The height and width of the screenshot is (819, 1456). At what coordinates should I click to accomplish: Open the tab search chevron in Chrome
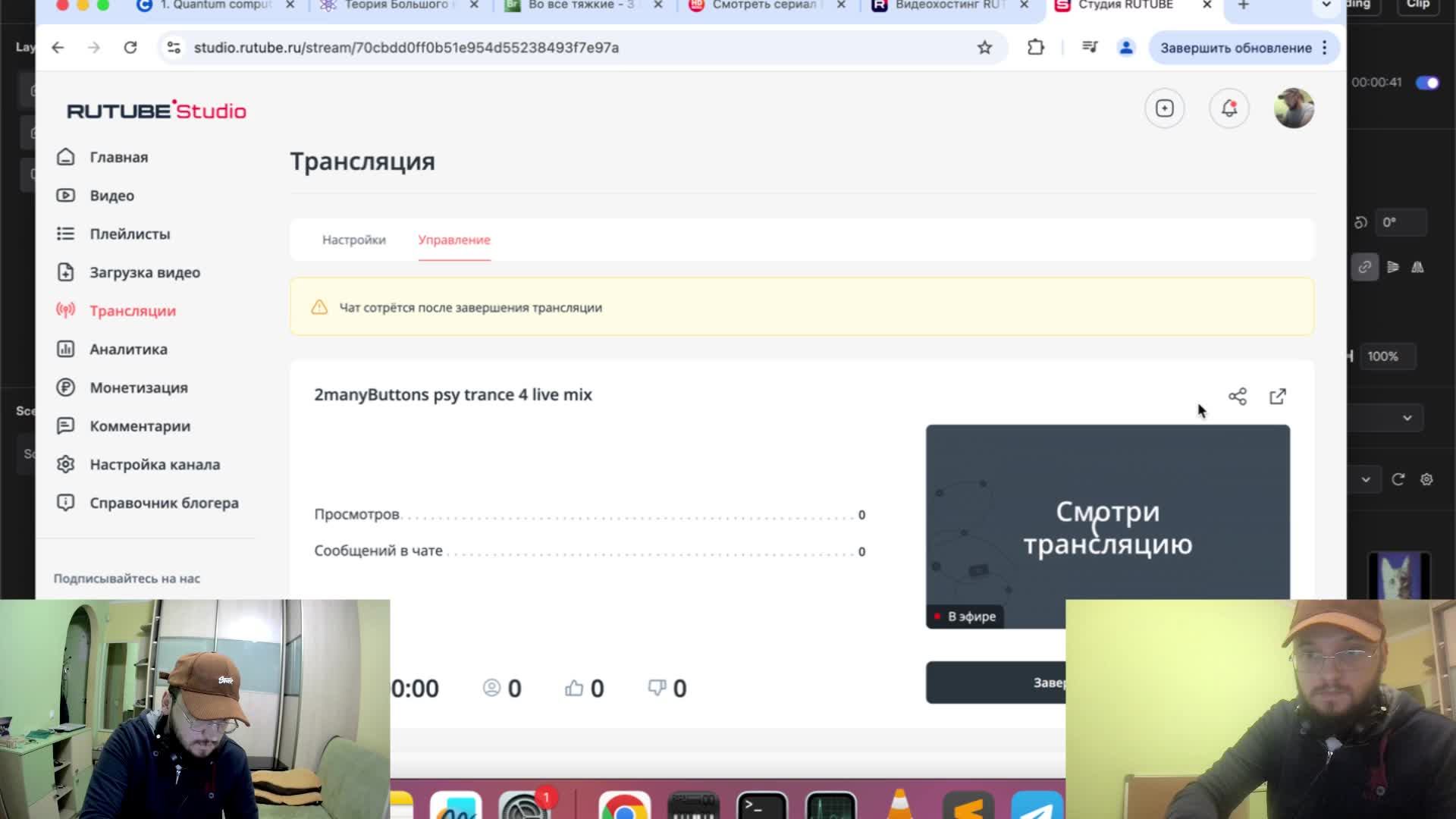click(x=1326, y=5)
